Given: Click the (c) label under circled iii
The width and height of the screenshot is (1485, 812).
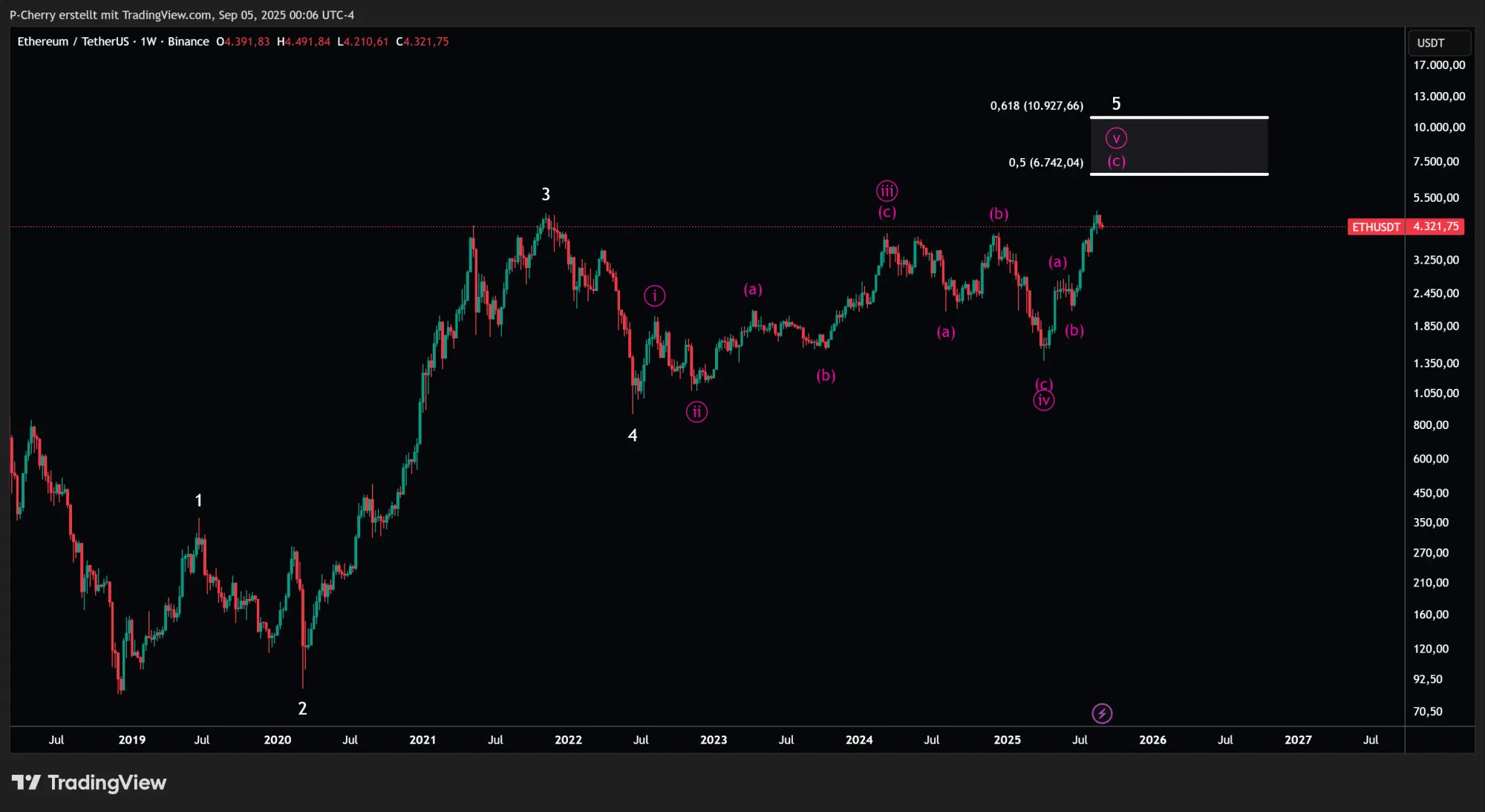Looking at the screenshot, I should pos(887,212).
